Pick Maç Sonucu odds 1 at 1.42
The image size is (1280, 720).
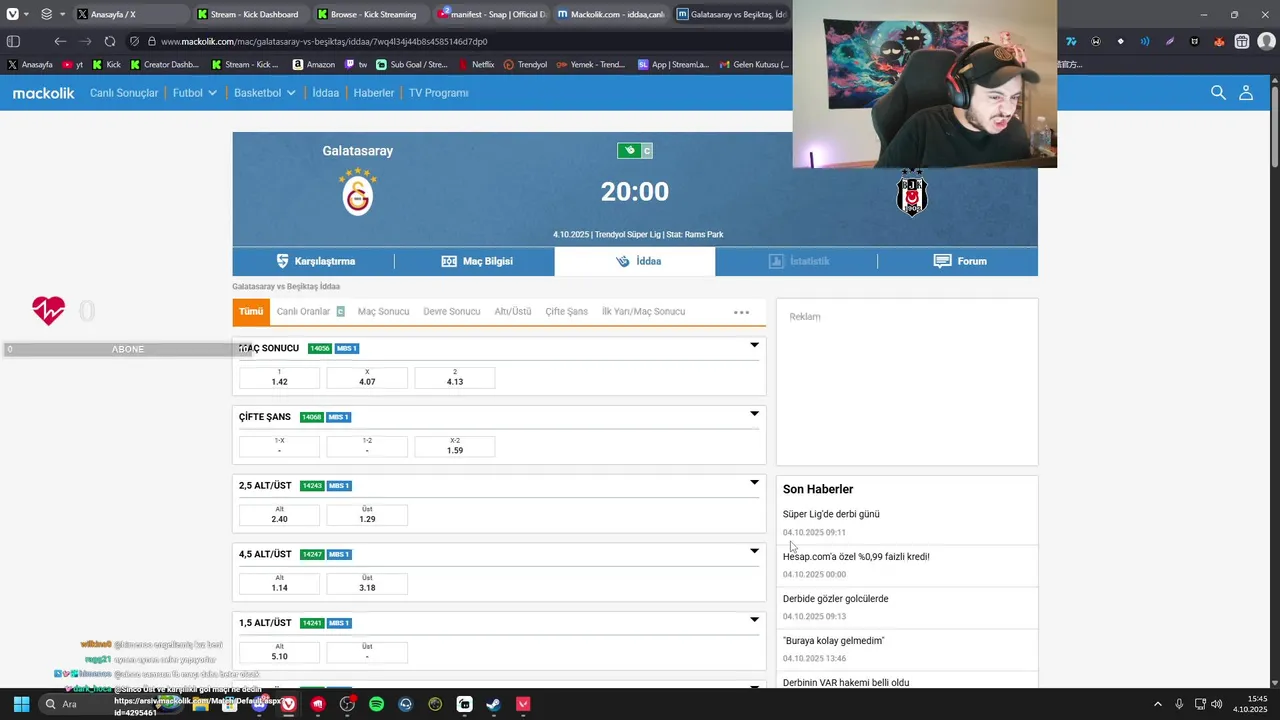point(279,378)
